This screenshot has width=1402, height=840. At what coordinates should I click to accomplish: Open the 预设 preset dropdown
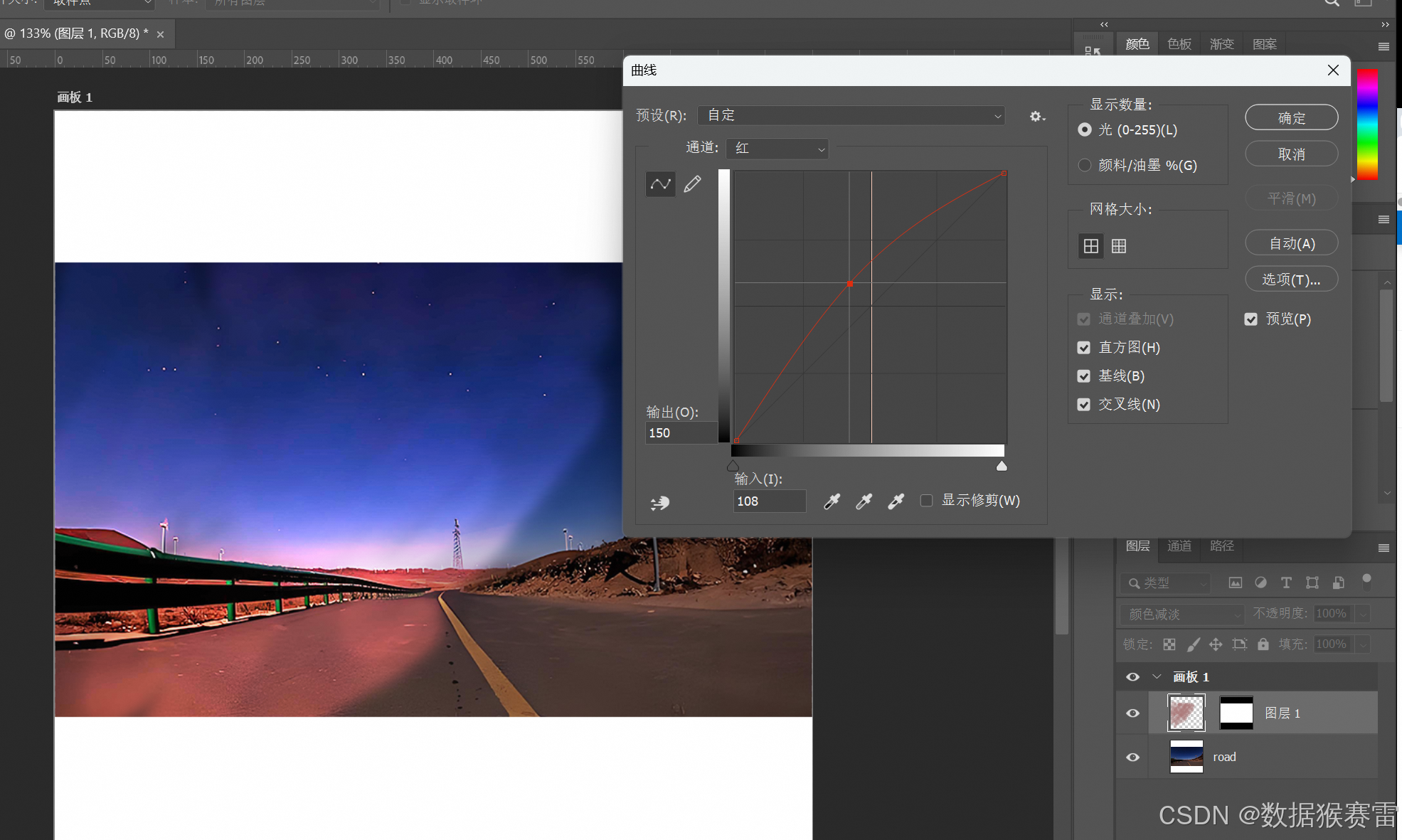click(851, 115)
